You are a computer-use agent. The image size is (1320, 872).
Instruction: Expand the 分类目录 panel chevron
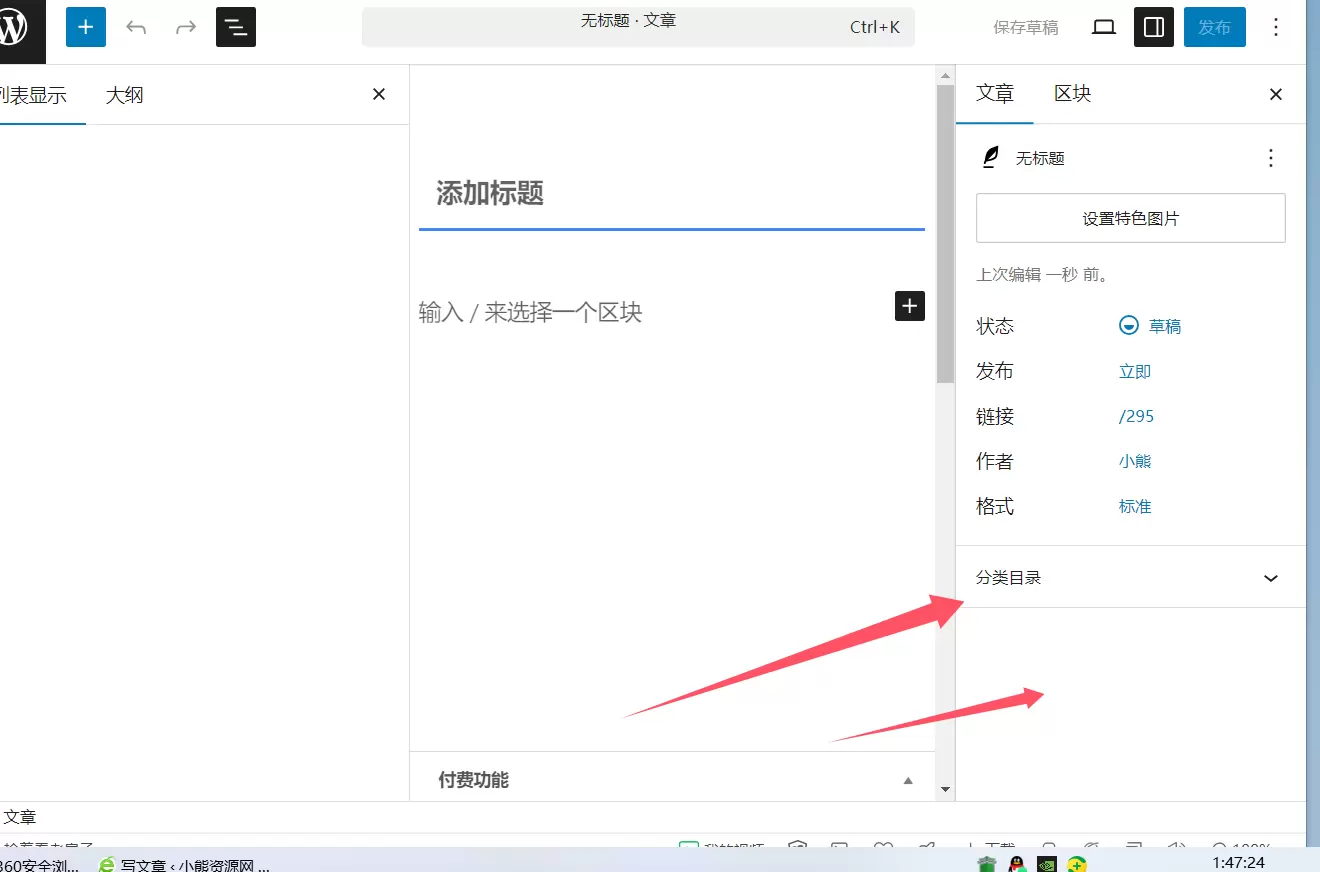[1271, 578]
